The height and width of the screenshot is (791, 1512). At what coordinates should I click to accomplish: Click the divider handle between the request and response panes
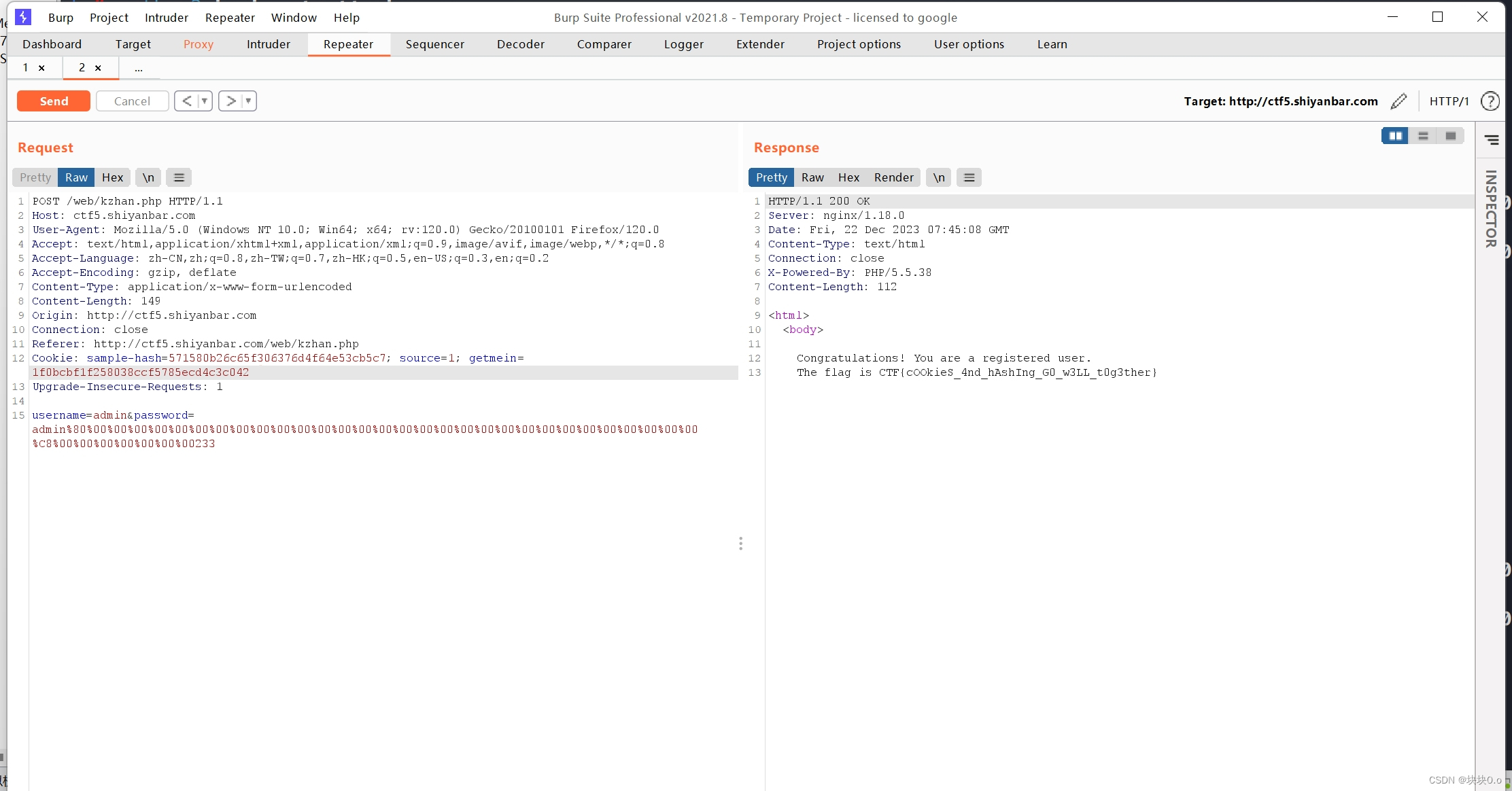click(740, 543)
